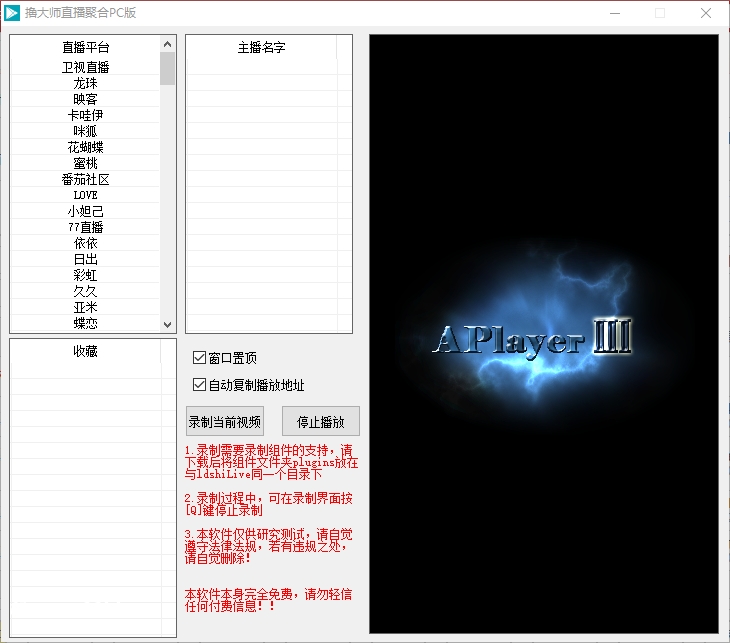730x643 pixels.
Task: Click the app logo icon in title bar
Action: 13,13
